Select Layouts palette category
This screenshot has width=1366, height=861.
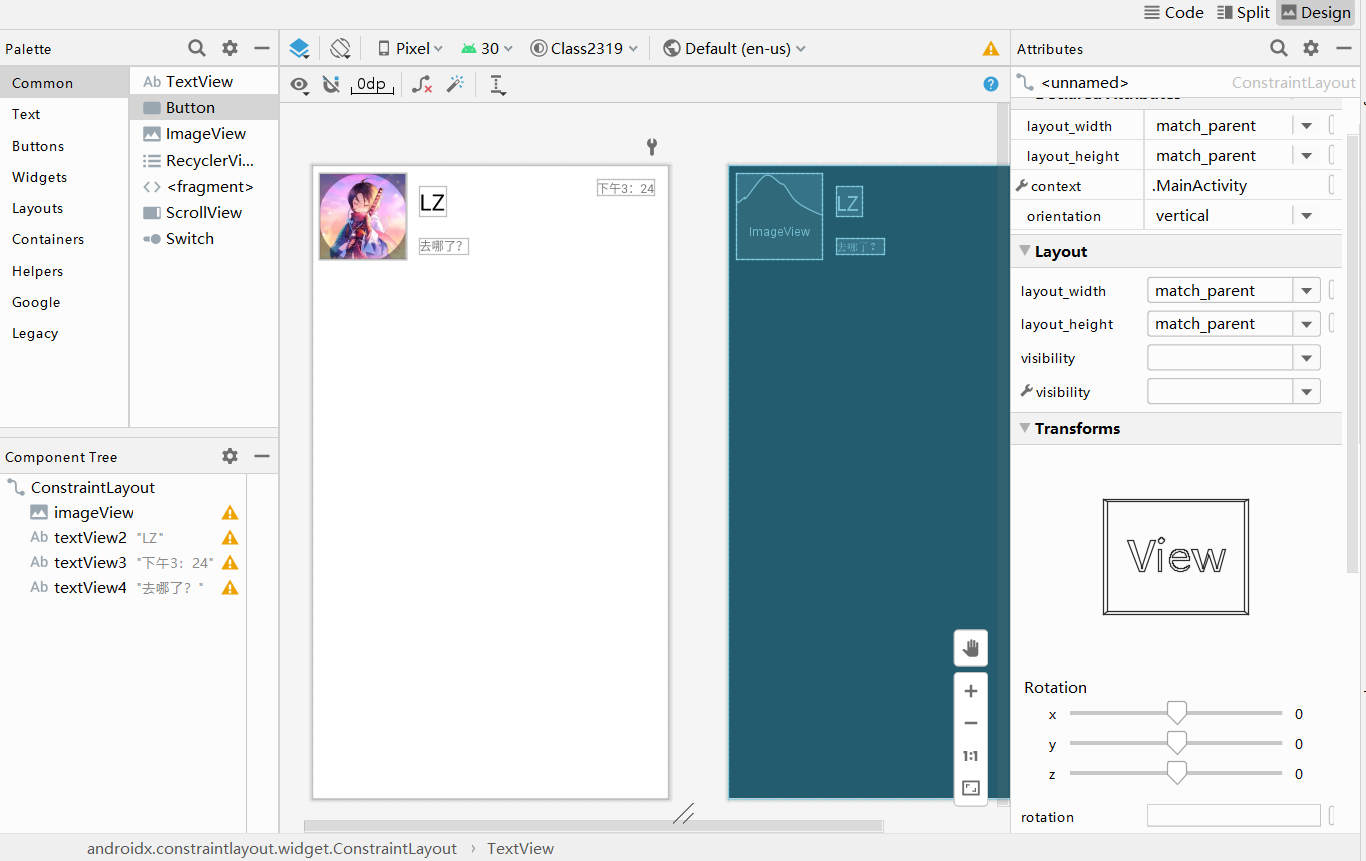64,208
